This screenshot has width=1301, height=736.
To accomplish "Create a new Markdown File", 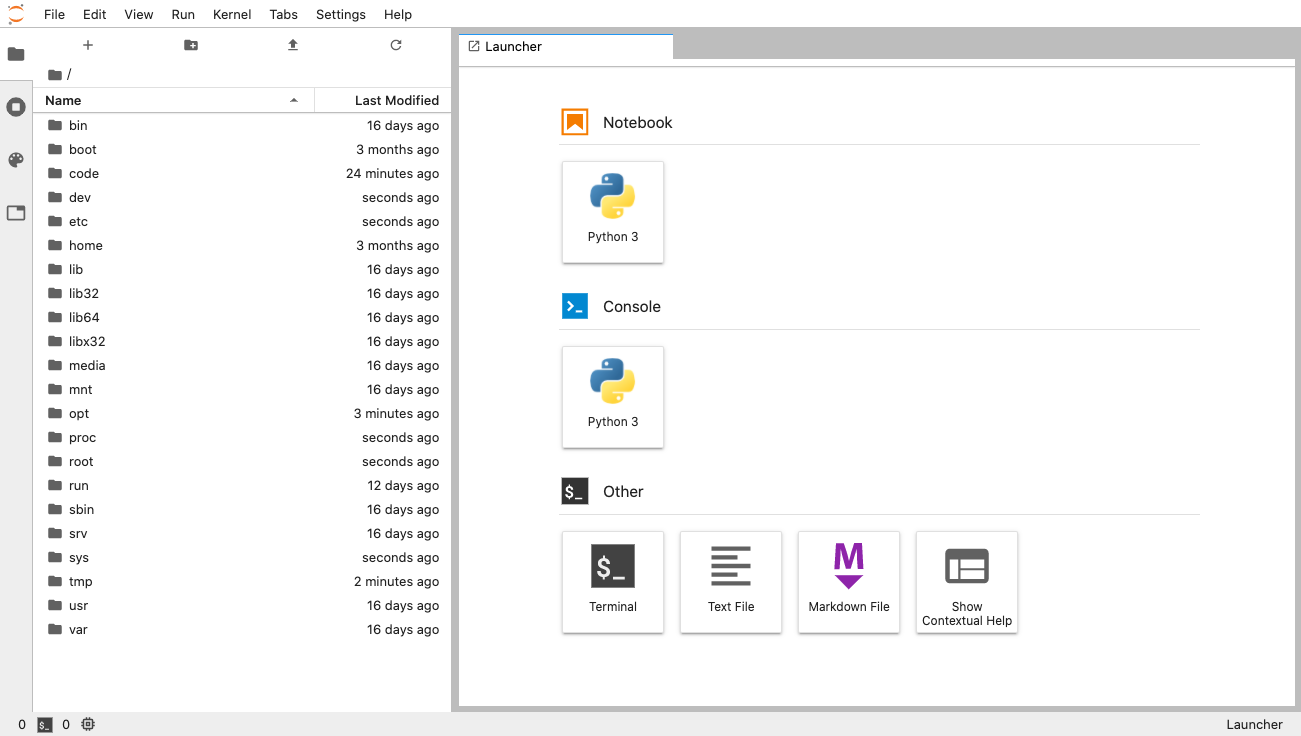I will point(849,582).
